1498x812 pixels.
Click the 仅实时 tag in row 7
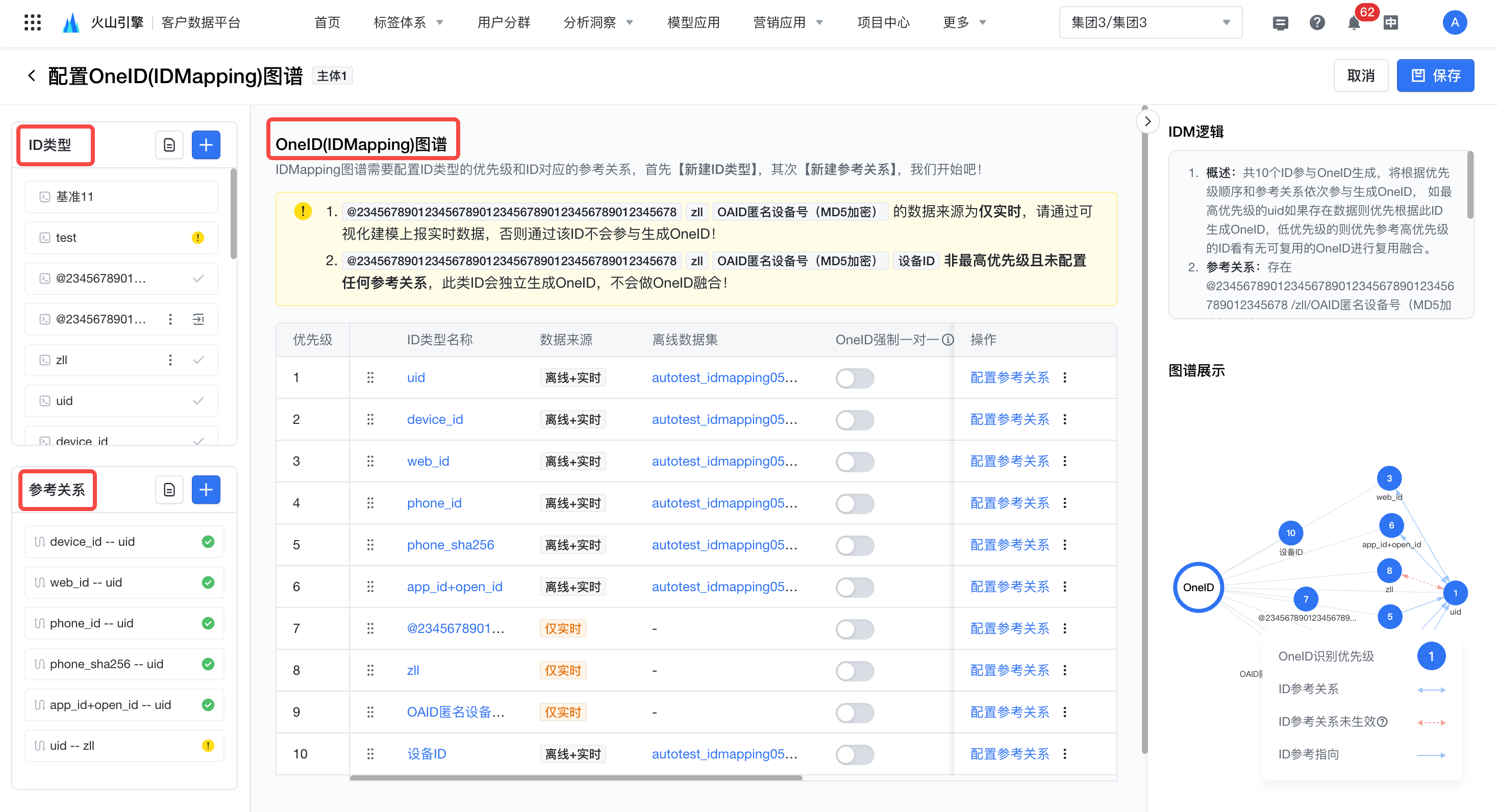[563, 628]
